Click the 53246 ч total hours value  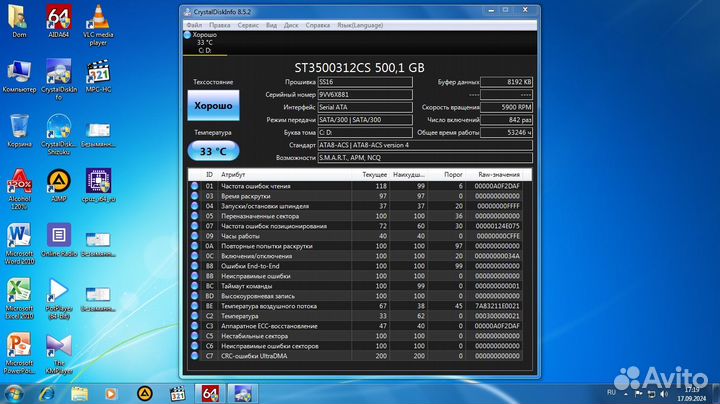click(x=506, y=132)
